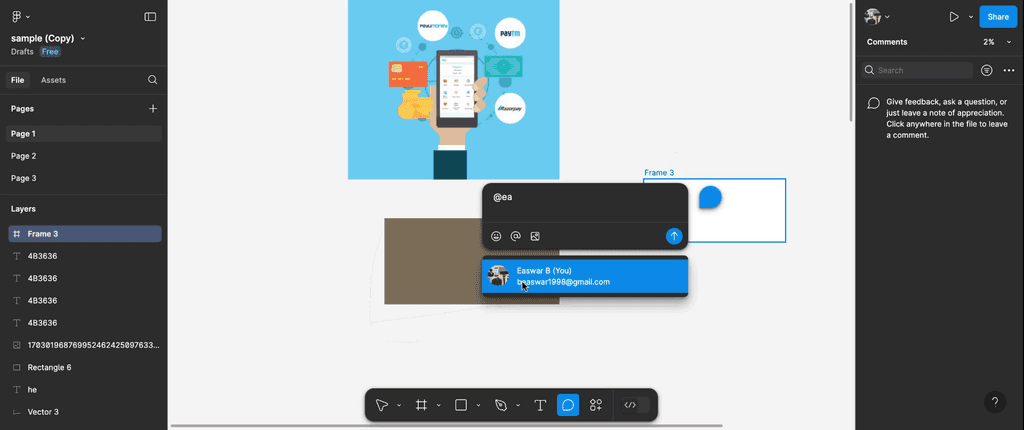Select Easwar B (You) mention suggestion
Screen dimensions: 1024x430
pos(584,276)
